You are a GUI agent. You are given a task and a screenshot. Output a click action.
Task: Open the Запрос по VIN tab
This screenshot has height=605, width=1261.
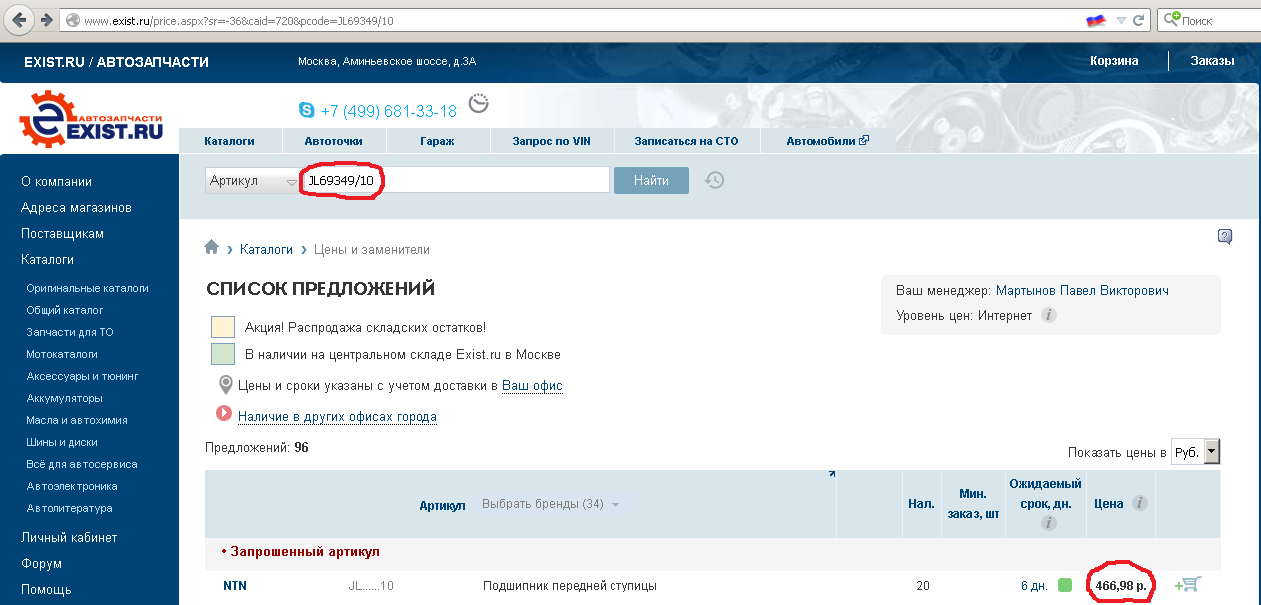pos(551,141)
